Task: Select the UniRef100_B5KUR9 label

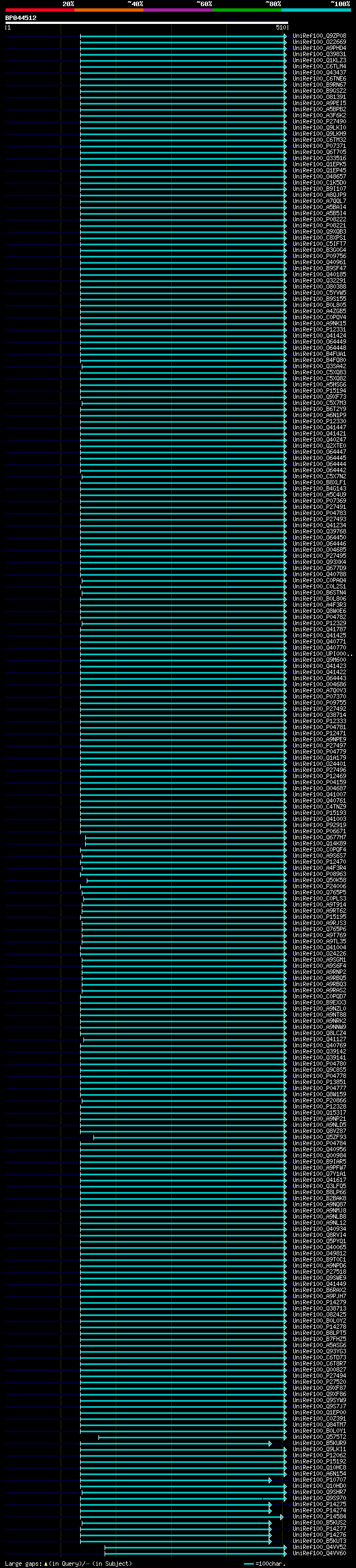Action: tap(319, 1443)
